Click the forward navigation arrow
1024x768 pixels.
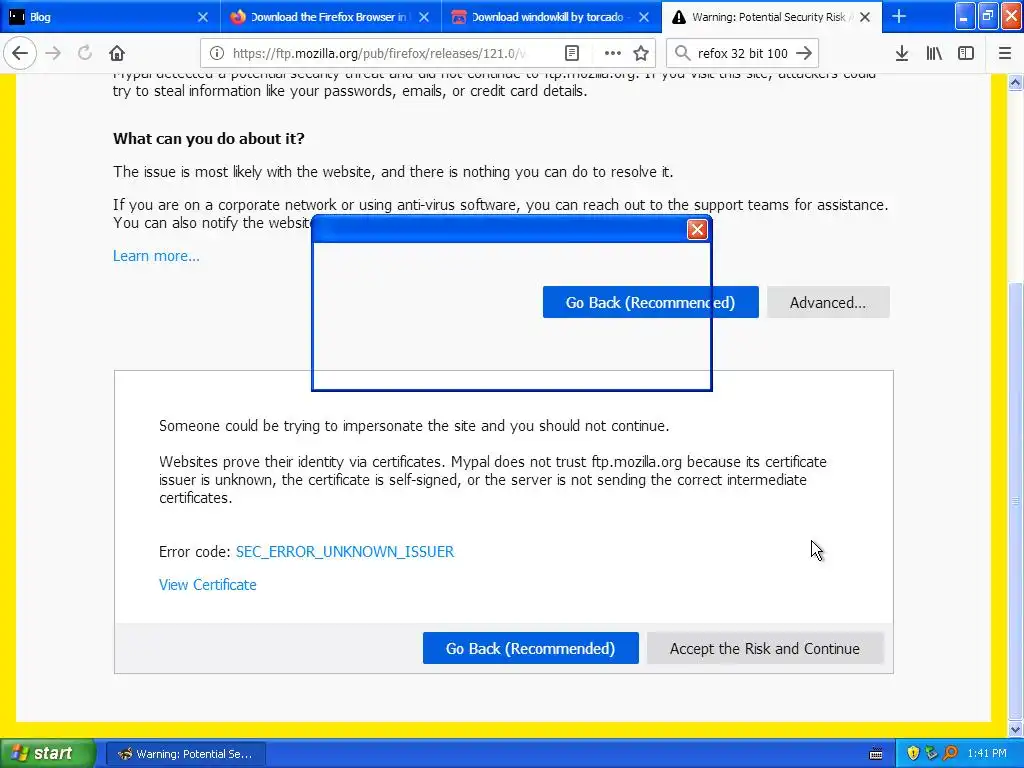click(54, 53)
